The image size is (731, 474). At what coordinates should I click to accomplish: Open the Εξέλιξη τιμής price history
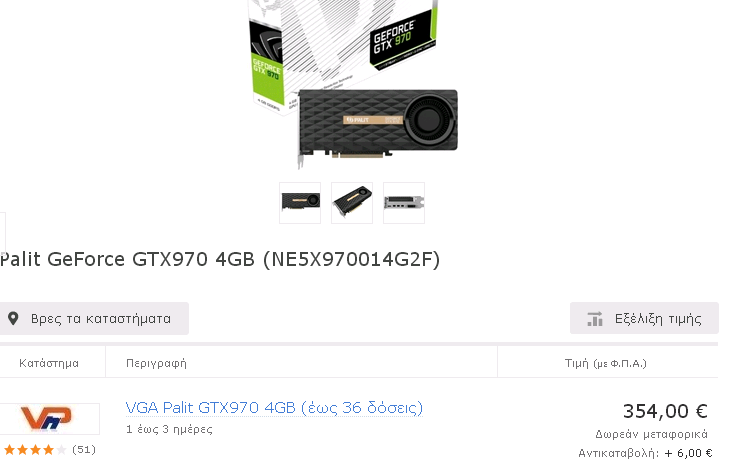pyautogui.click(x=644, y=318)
